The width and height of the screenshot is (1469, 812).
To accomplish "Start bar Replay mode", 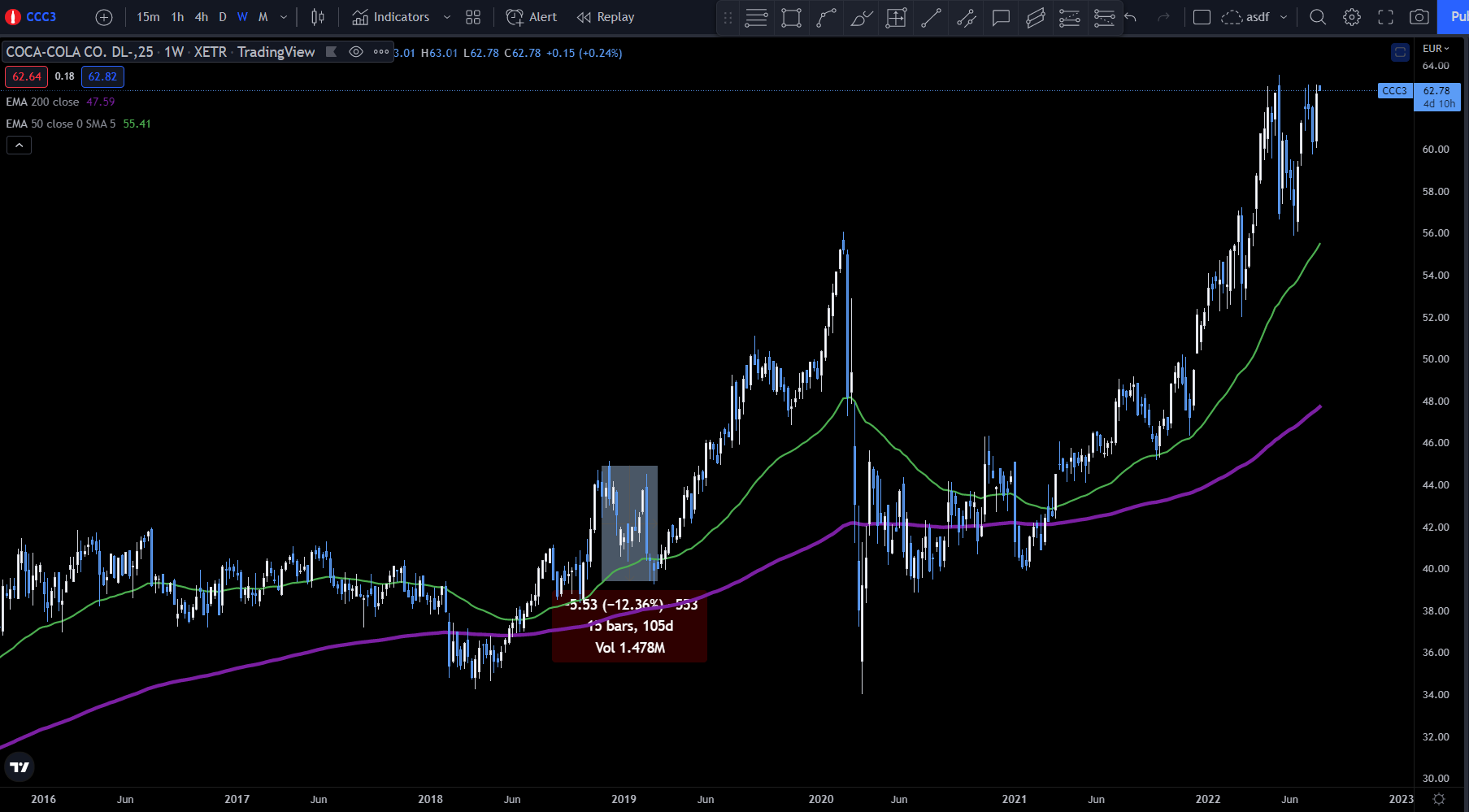I will coord(606,17).
